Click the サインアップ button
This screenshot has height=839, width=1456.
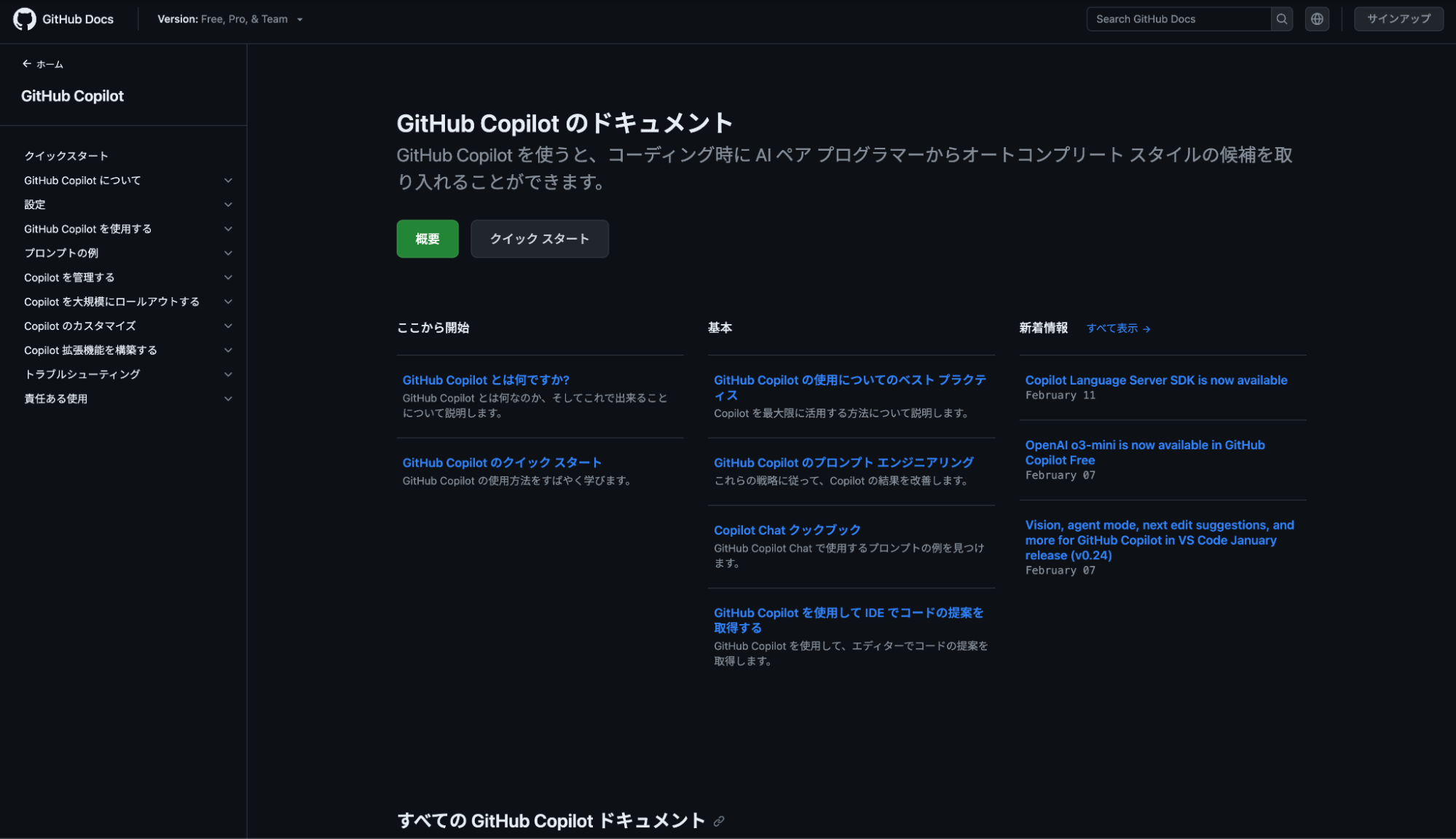click(1398, 19)
